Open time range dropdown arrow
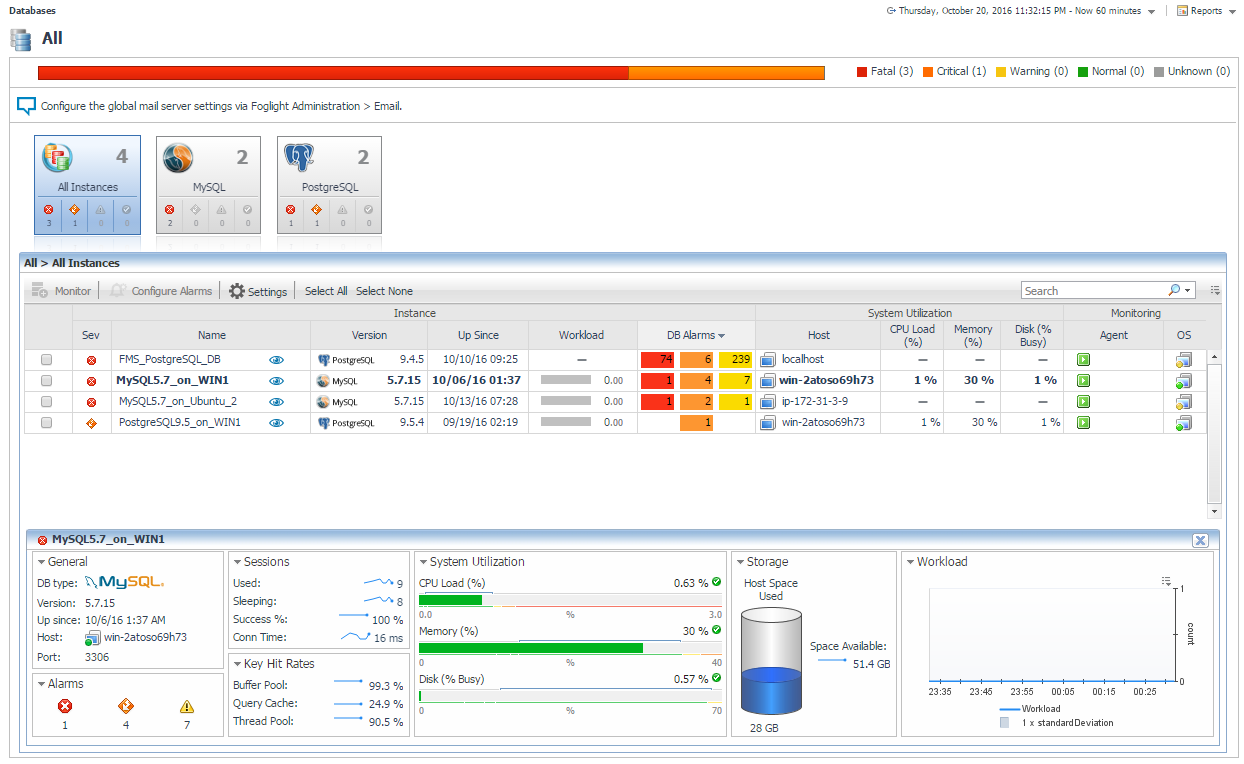 [1151, 12]
